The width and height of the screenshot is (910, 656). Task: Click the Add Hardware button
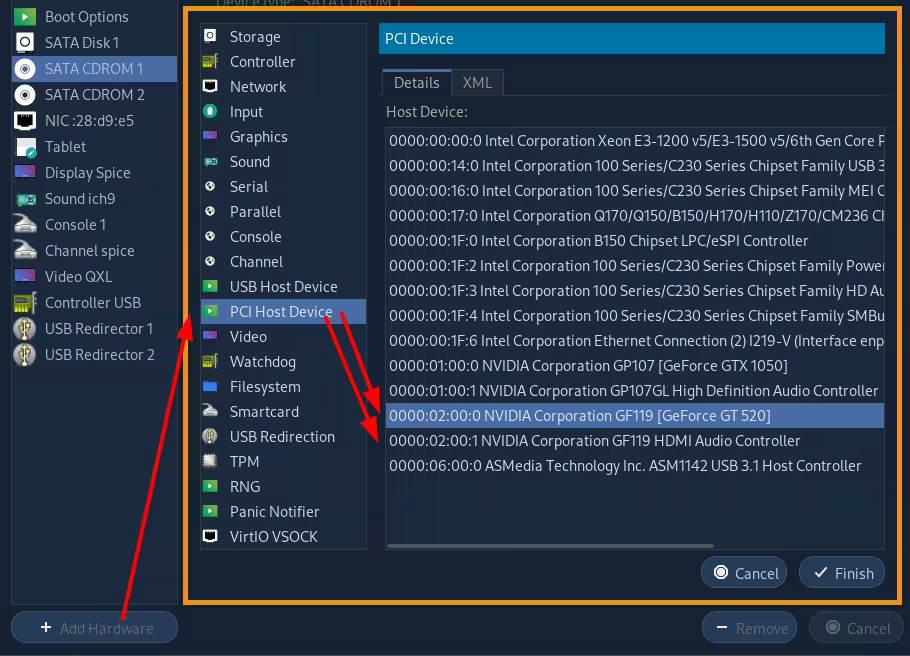point(95,628)
